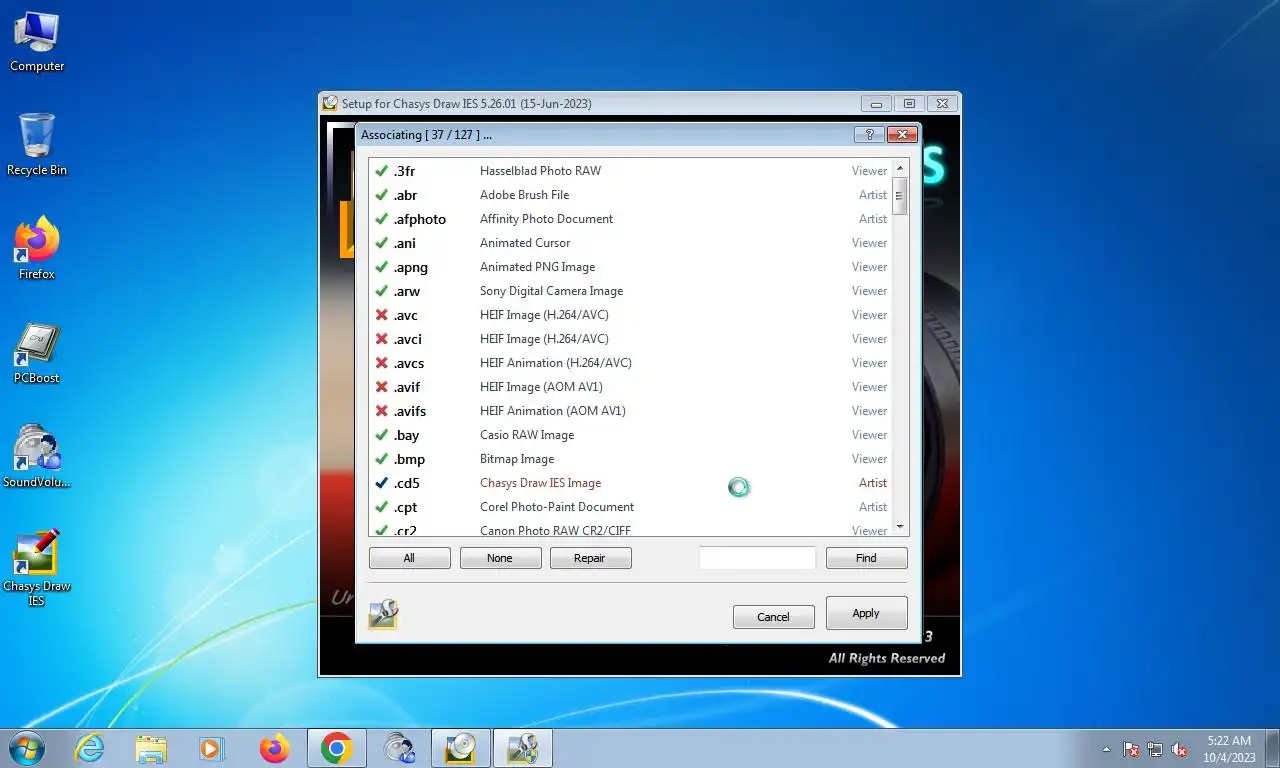1280x768 pixels.
Task: Cancel the association dialog
Action: click(773, 617)
